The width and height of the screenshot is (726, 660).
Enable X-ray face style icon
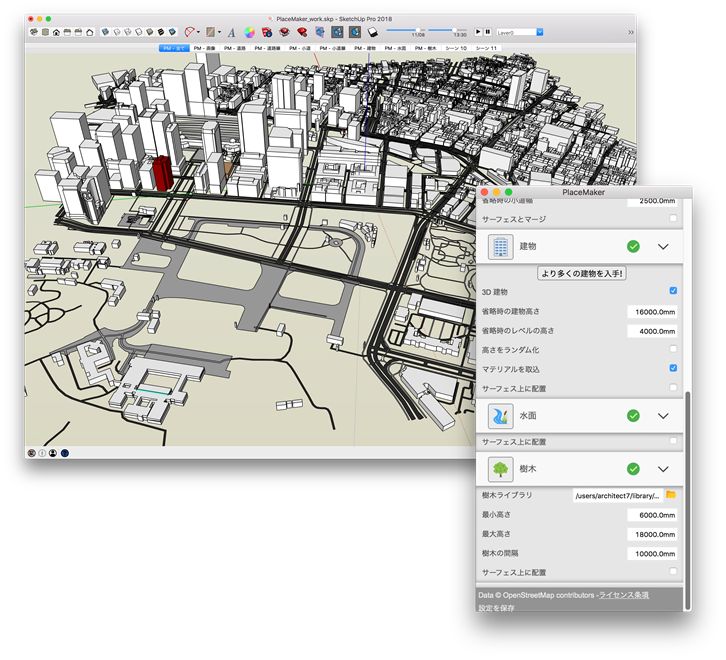pos(106,32)
